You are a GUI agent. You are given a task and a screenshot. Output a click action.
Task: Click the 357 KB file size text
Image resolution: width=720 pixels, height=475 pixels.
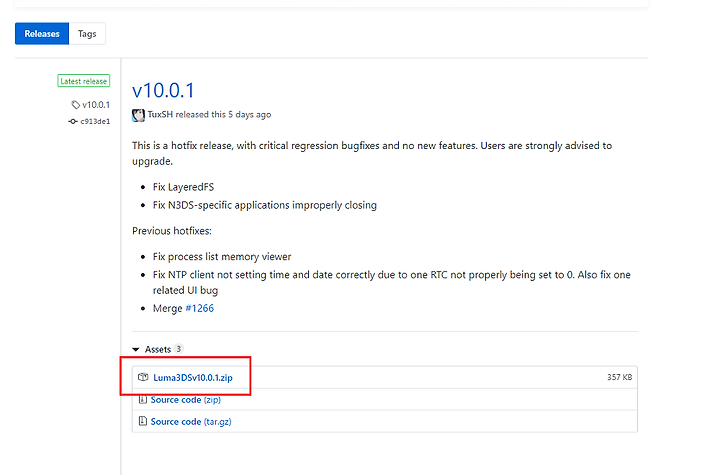click(619, 377)
